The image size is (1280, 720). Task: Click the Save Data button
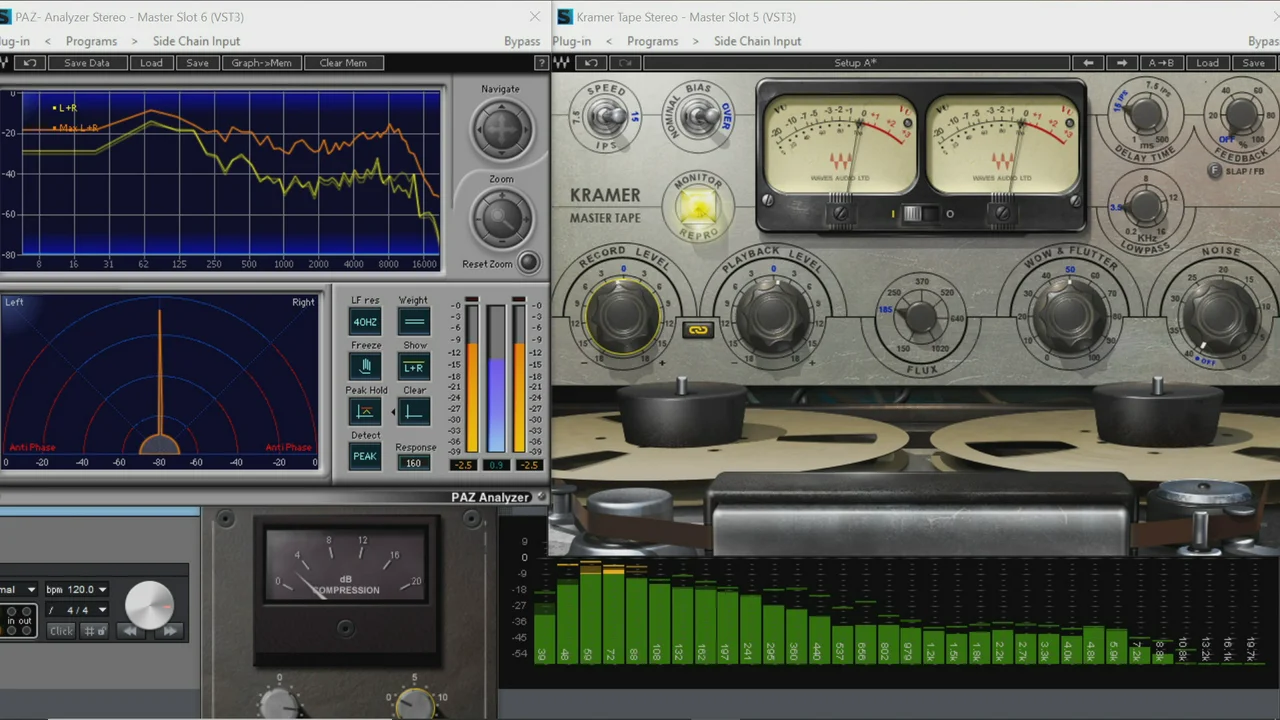point(87,63)
